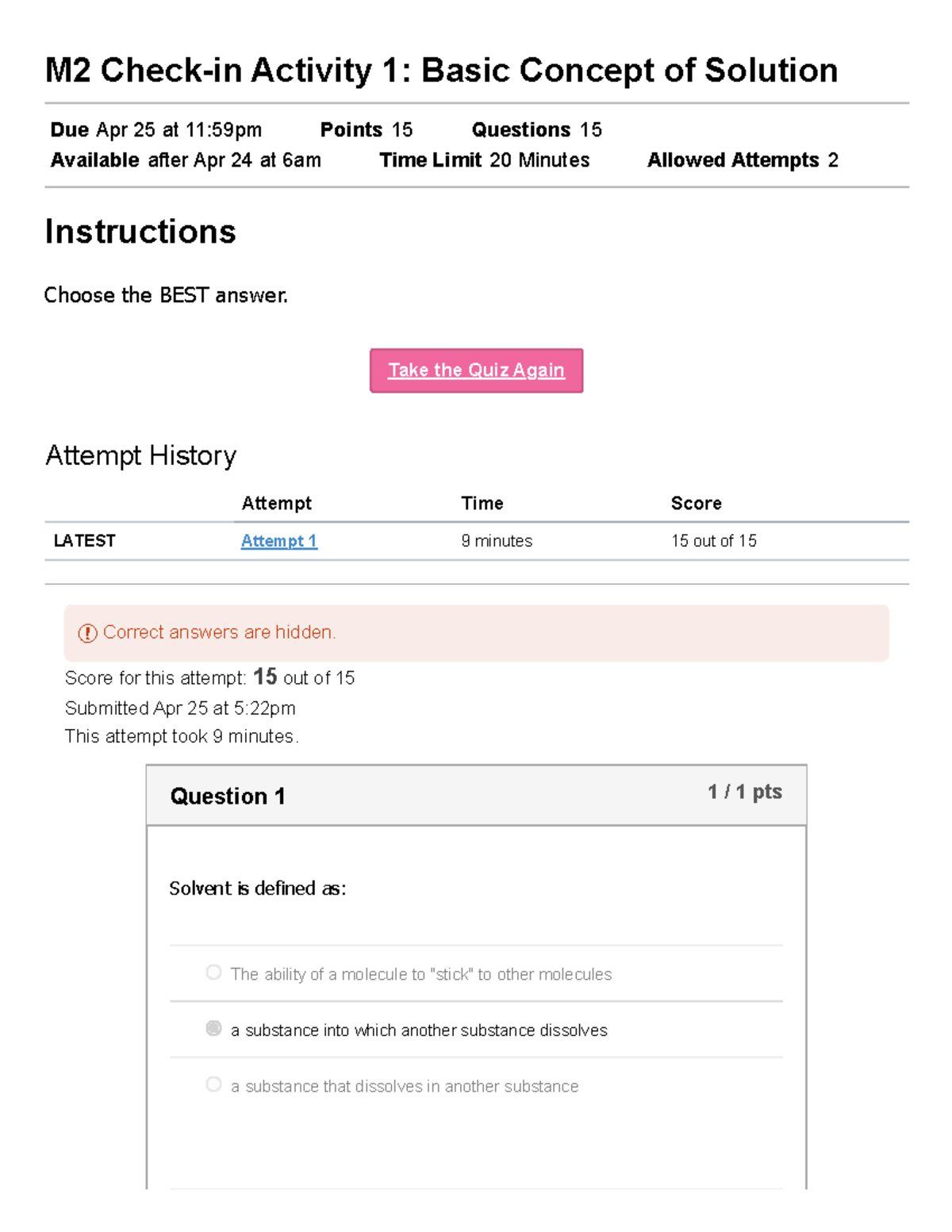The image size is (952, 1232).
Task: Click the warning icon beside hidden answers notice
Action: 85,632
